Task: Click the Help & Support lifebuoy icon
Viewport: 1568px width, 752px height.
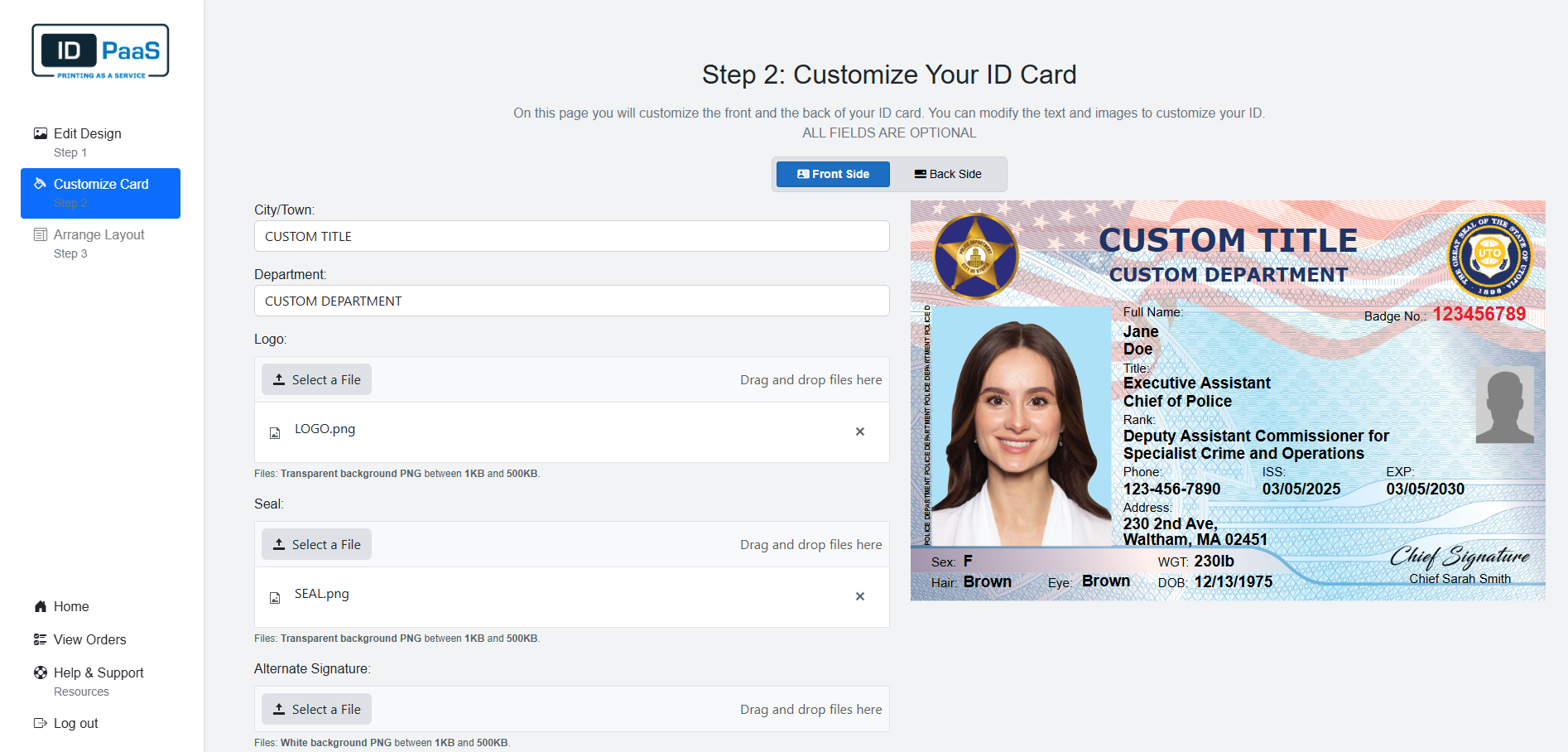Action: (x=40, y=672)
